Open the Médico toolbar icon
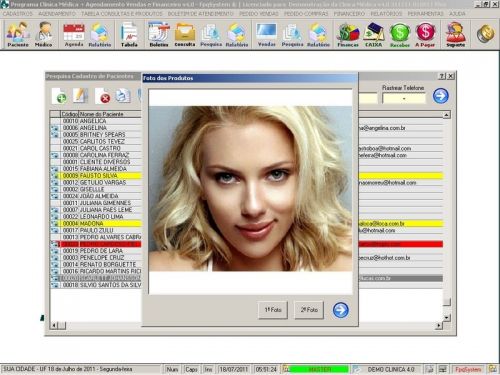The width and height of the screenshot is (500, 375). (44, 34)
